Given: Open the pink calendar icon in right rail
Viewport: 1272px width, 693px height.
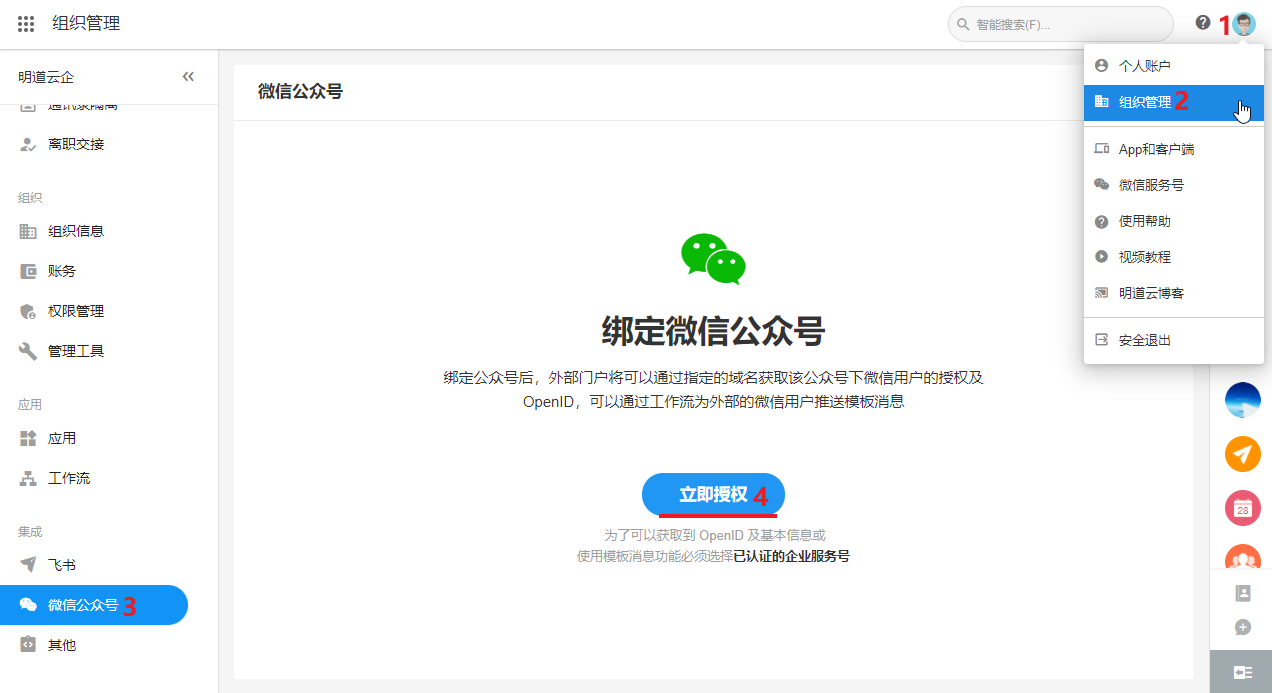Looking at the screenshot, I should click(1242, 508).
